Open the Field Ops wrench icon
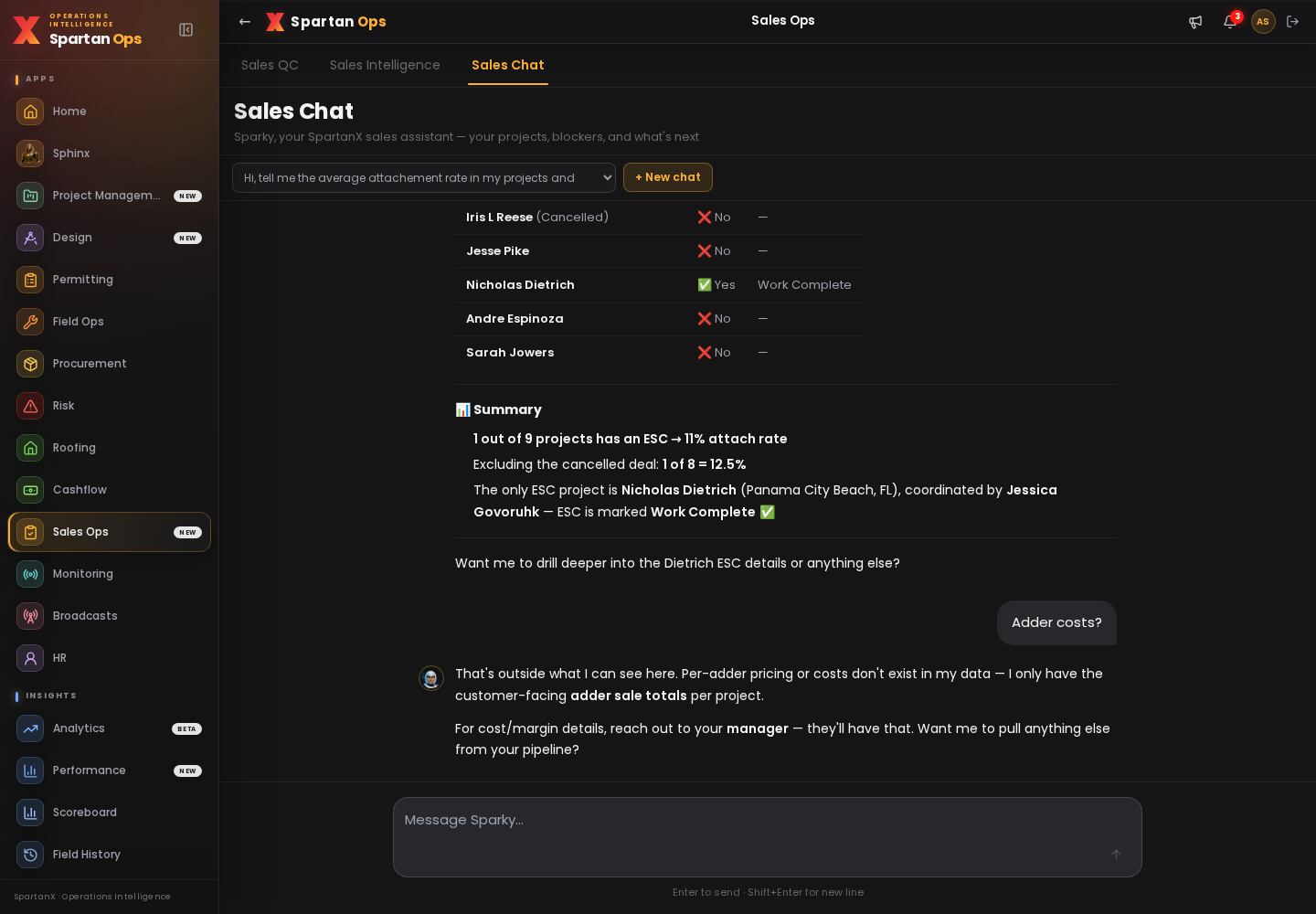This screenshot has height=914, width=1316. 30,322
